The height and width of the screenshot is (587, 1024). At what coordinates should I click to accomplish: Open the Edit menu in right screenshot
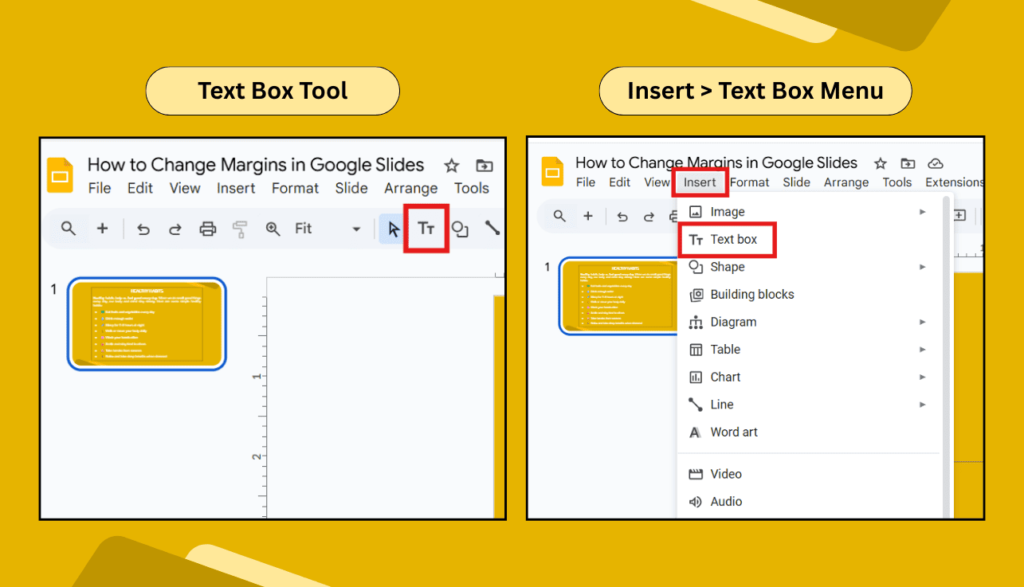(x=619, y=182)
